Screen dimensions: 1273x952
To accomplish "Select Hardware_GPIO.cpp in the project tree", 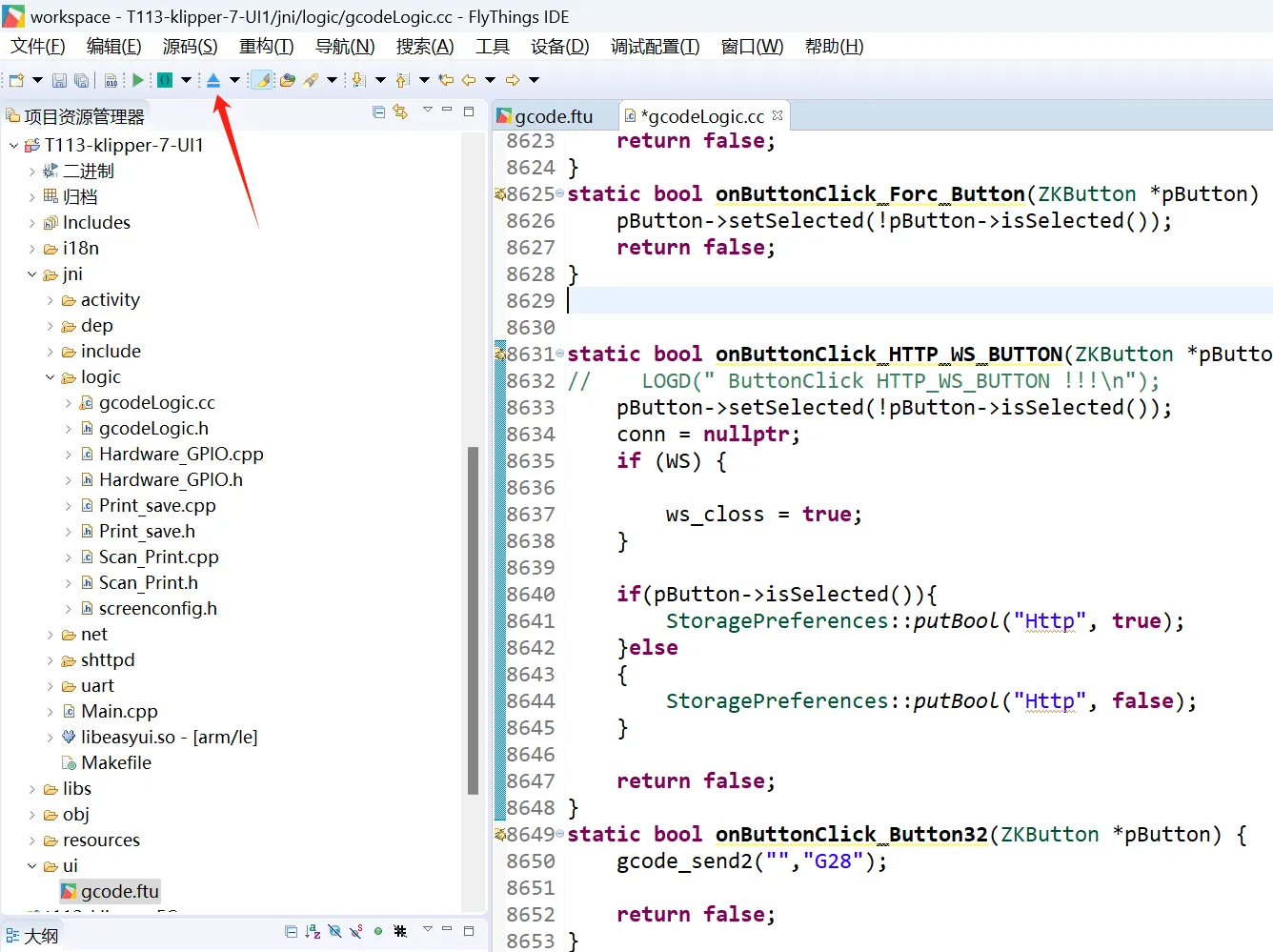I will pos(181,455).
